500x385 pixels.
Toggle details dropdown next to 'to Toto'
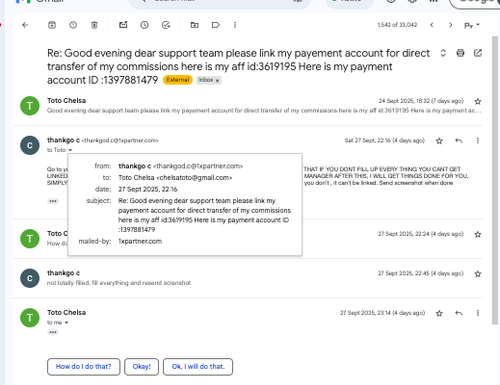pyautogui.click(x=70, y=150)
